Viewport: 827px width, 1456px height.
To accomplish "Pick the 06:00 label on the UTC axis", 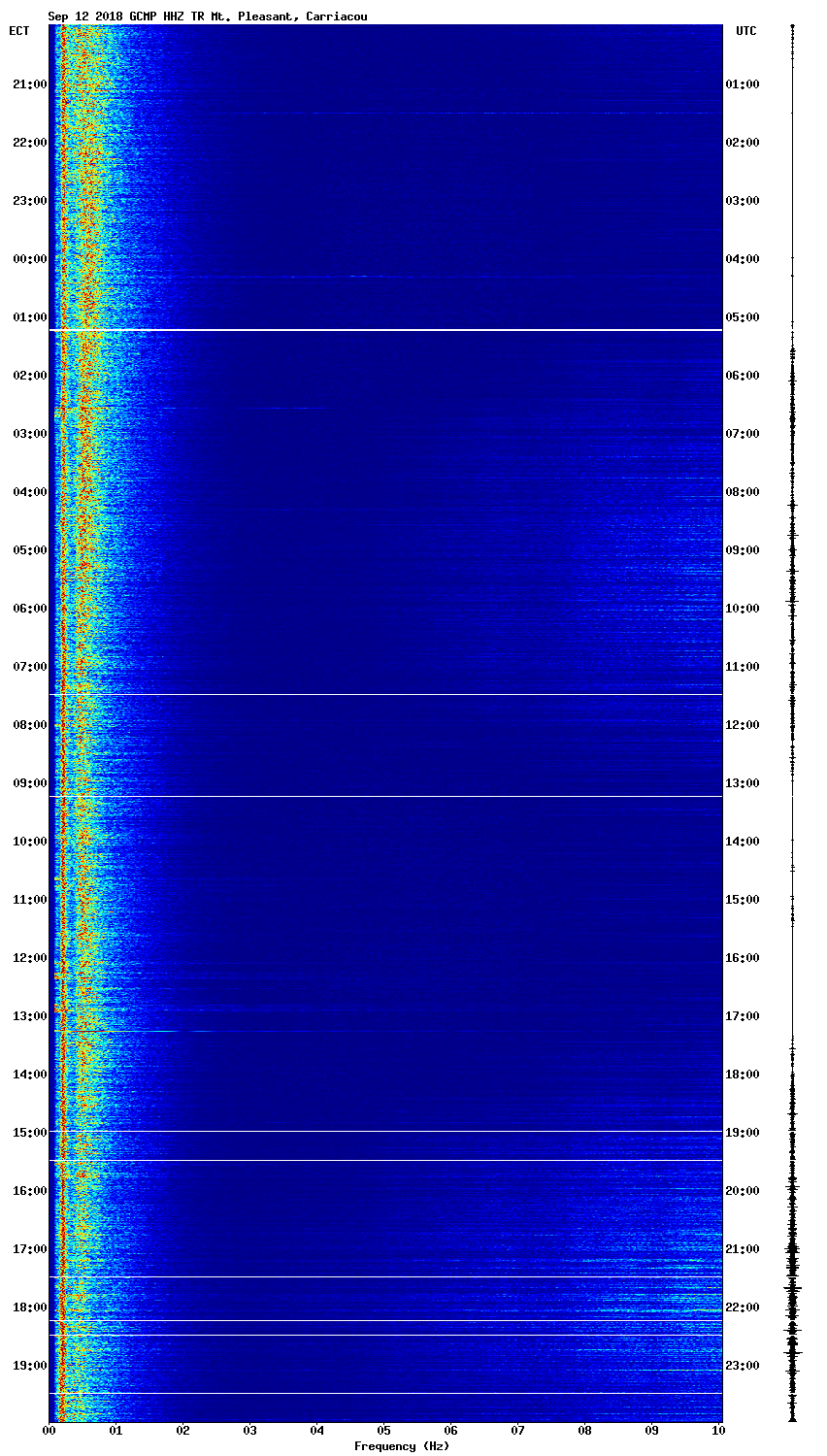I will 743,376.
